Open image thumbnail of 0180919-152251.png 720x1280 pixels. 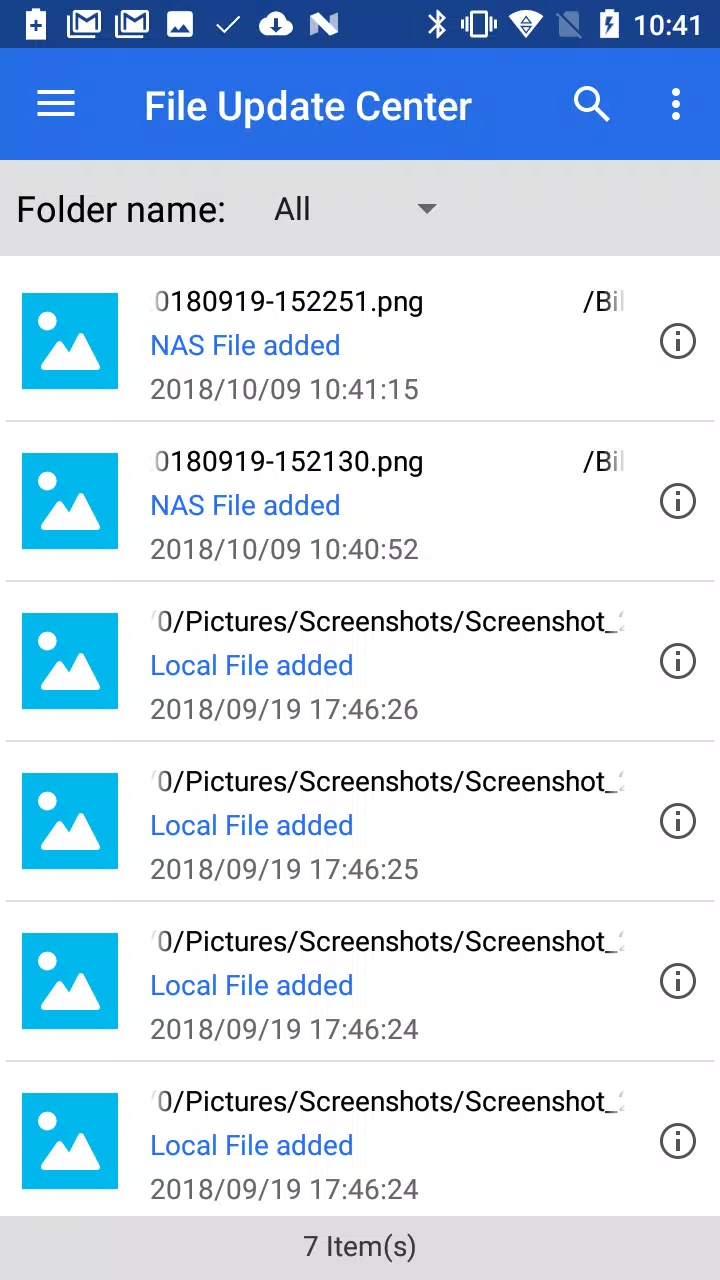pyautogui.click(x=70, y=341)
